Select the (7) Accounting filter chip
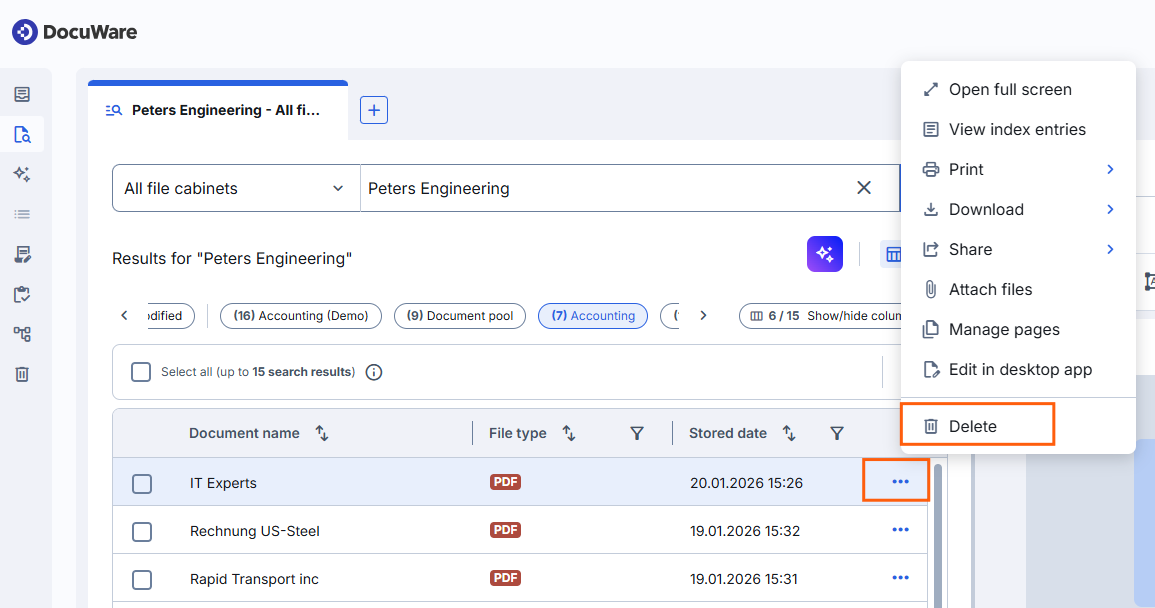 pyautogui.click(x=593, y=315)
